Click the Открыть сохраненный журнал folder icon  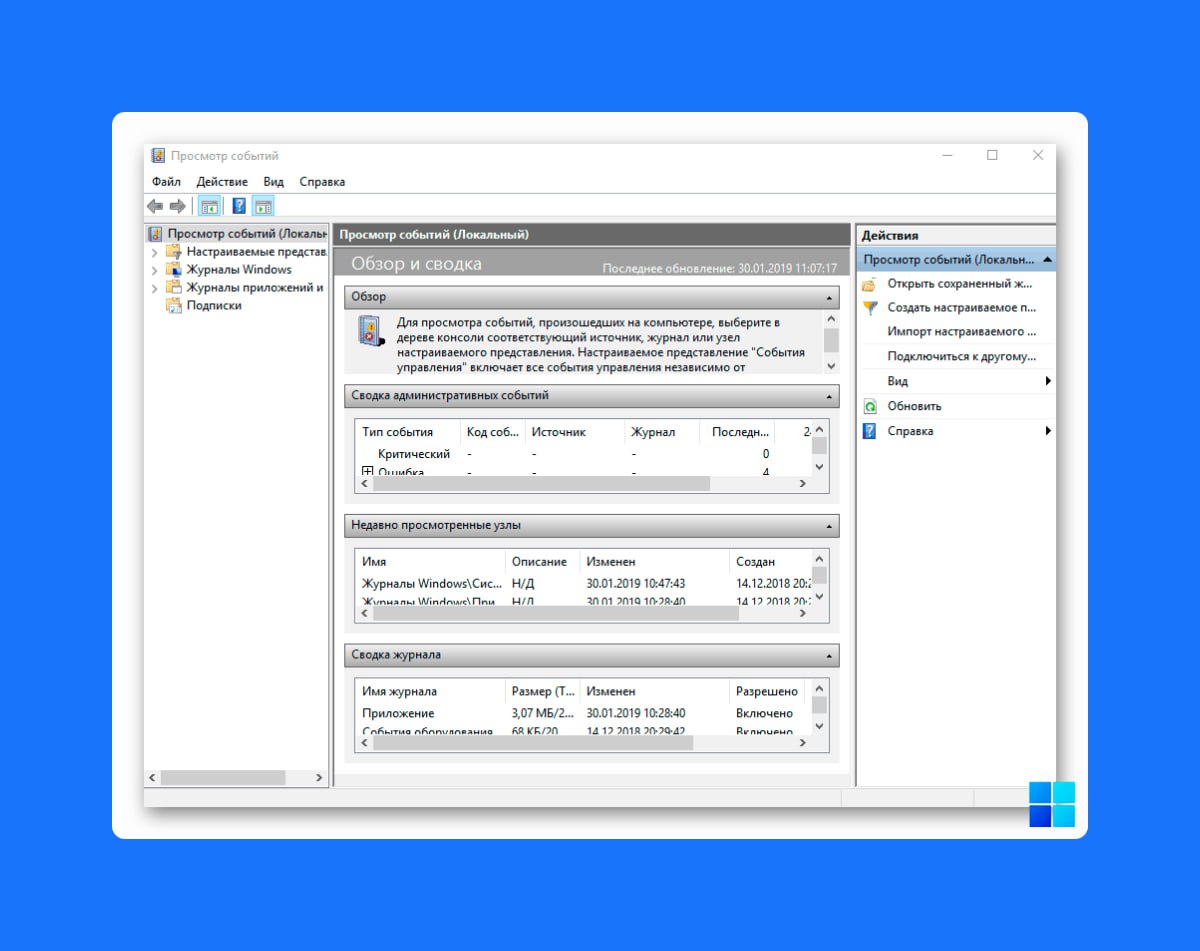[x=869, y=284]
